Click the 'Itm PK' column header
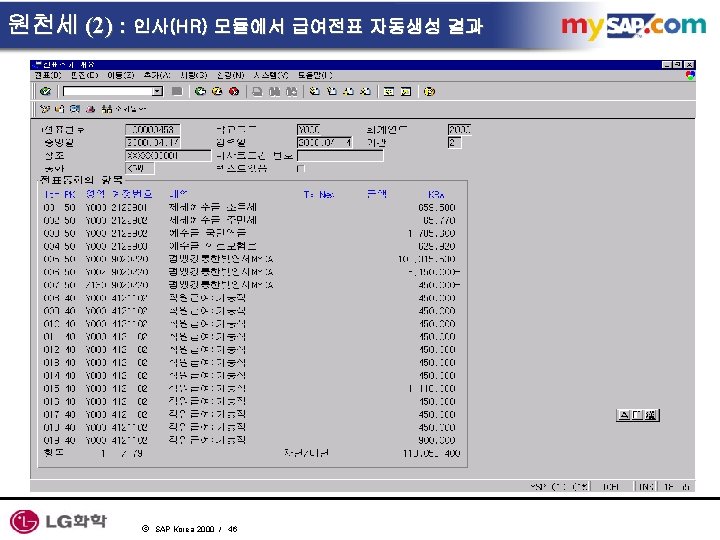 tap(60, 194)
